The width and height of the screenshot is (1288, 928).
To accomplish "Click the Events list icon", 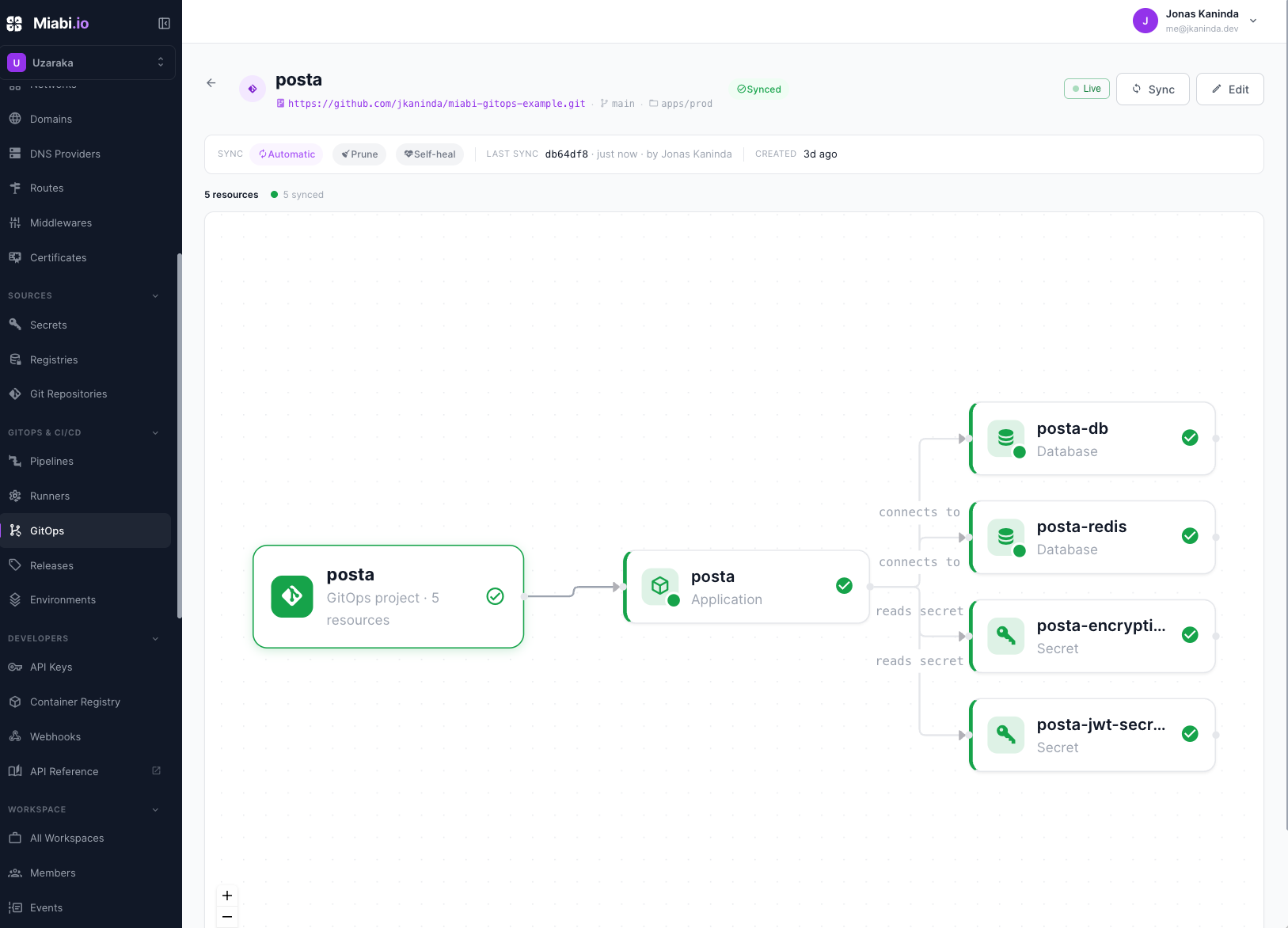I will tap(15, 907).
